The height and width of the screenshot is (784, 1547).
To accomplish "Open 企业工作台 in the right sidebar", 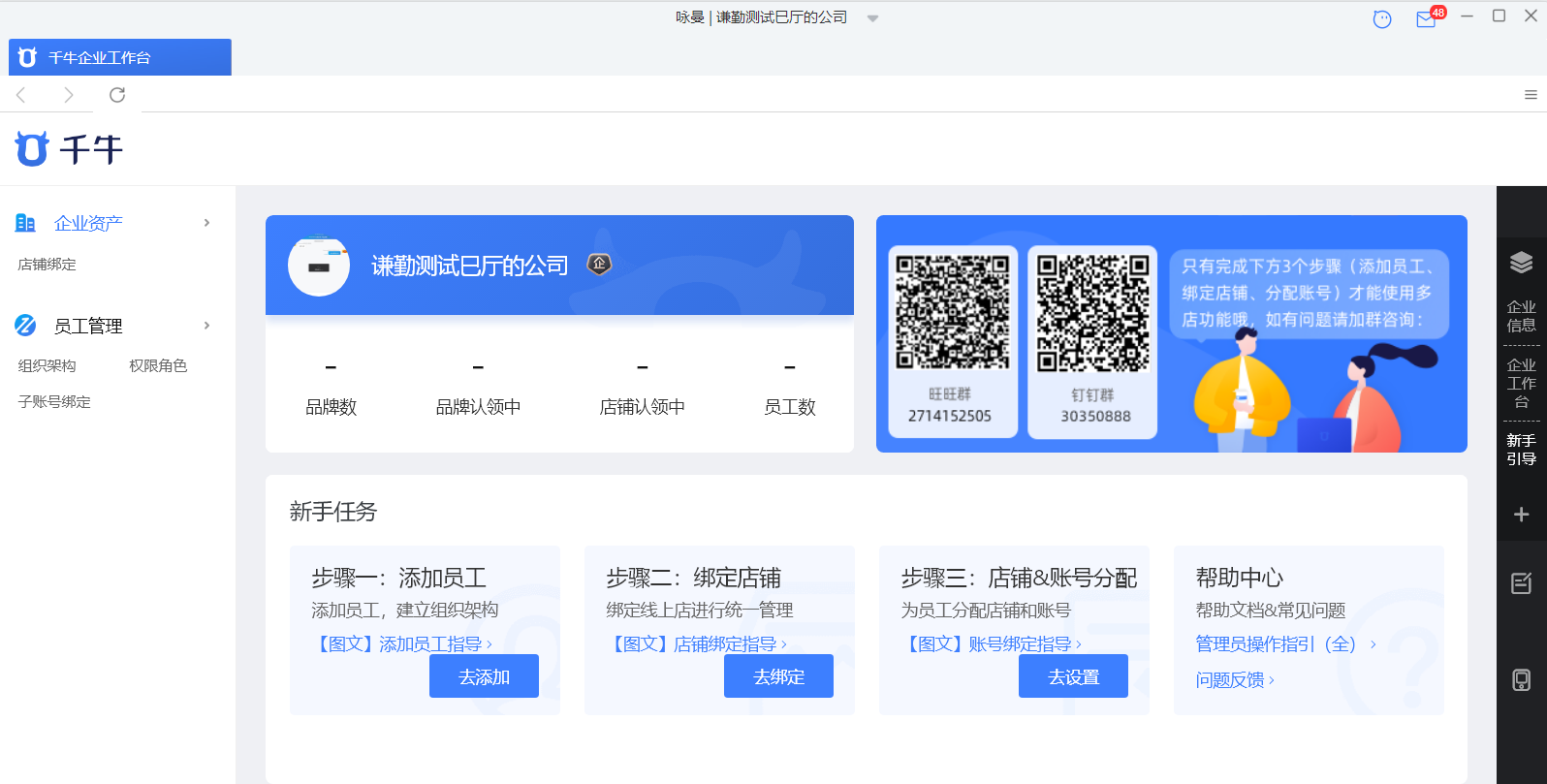I will pyautogui.click(x=1521, y=383).
